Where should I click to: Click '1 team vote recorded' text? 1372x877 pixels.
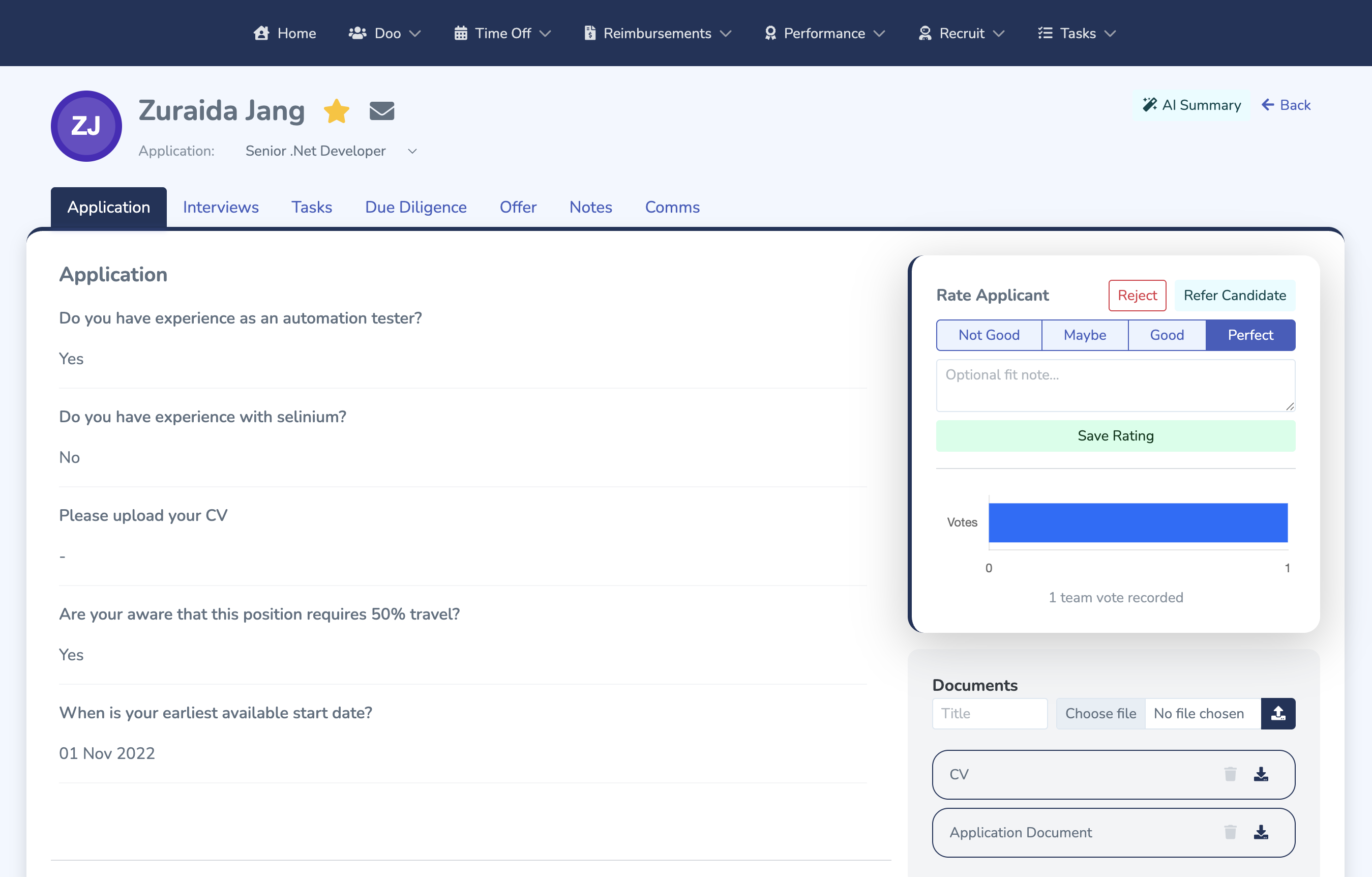(x=1115, y=597)
